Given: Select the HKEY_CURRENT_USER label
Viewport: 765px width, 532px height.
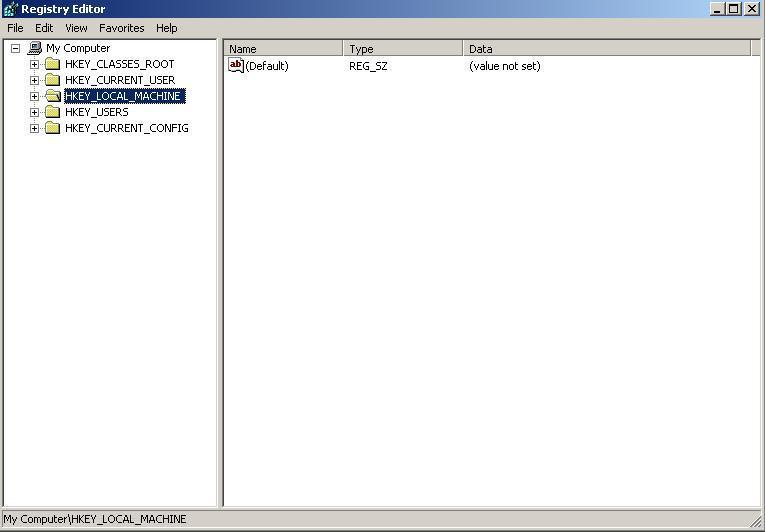Looking at the screenshot, I should [x=120, y=80].
